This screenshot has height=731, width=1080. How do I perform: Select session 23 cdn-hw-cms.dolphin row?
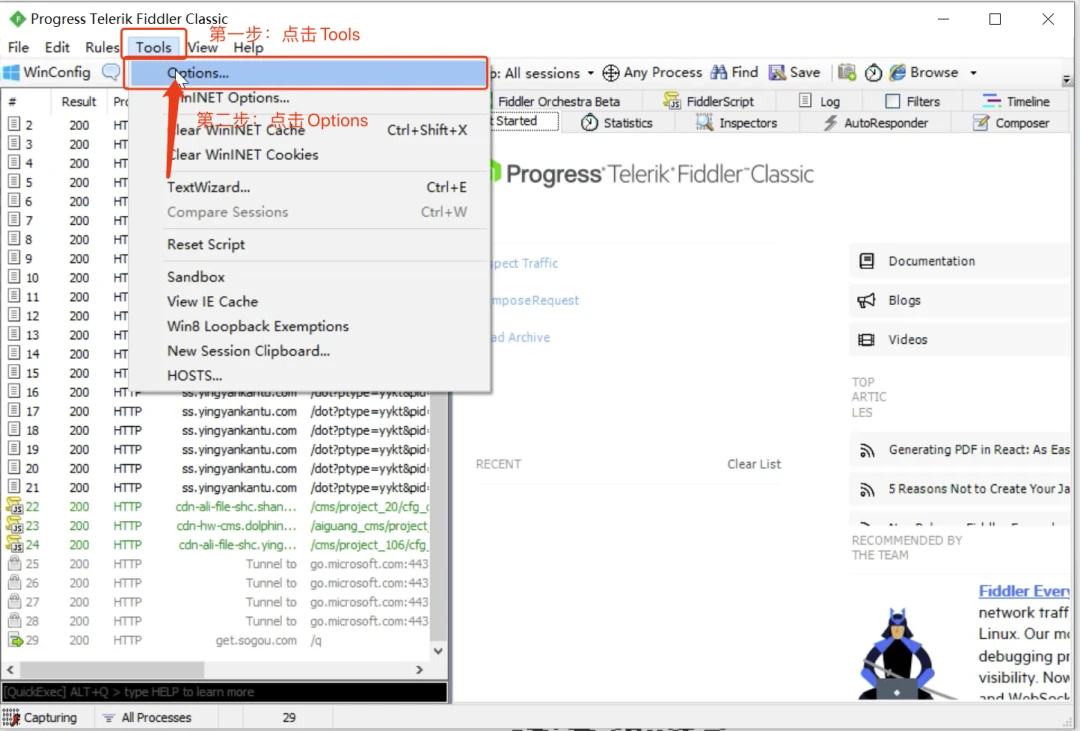(x=217, y=526)
